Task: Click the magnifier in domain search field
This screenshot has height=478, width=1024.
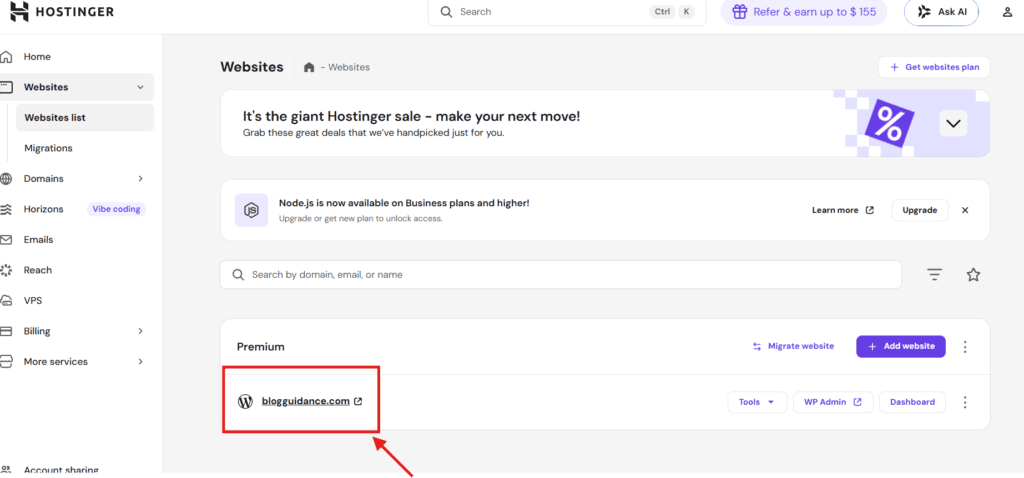Action: [x=238, y=275]
